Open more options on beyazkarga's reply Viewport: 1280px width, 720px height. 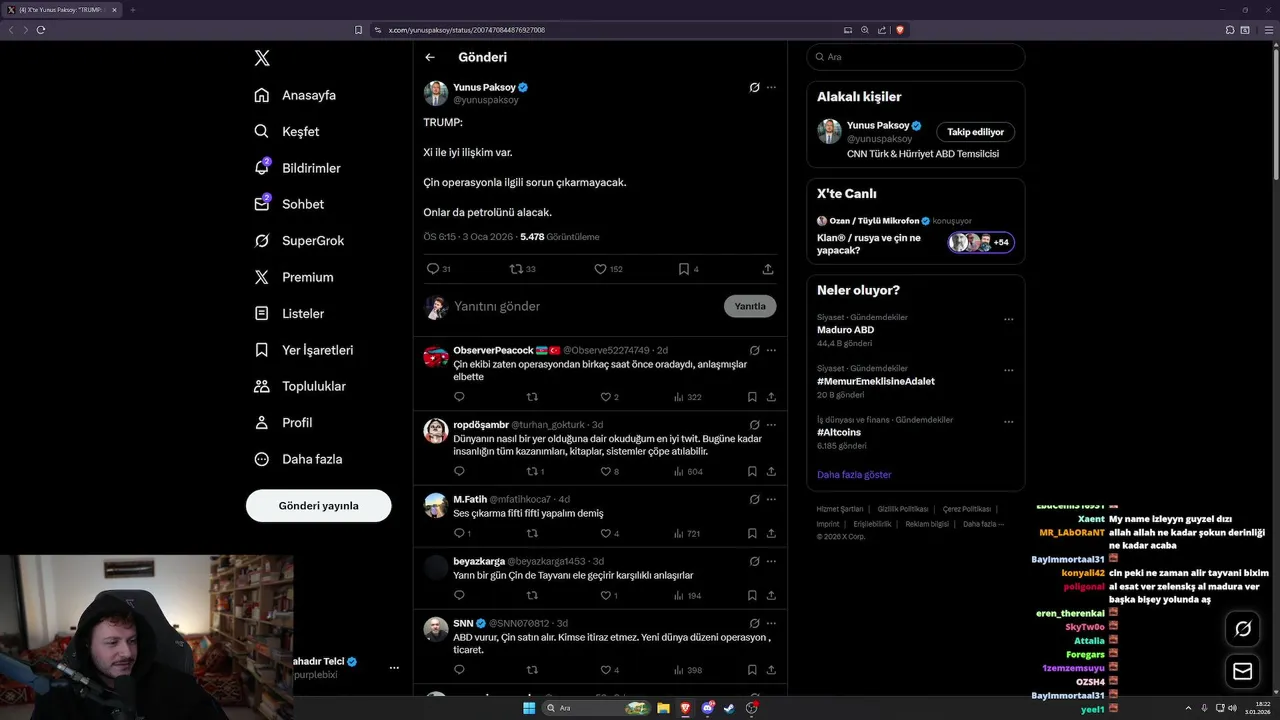click(771, 561)
